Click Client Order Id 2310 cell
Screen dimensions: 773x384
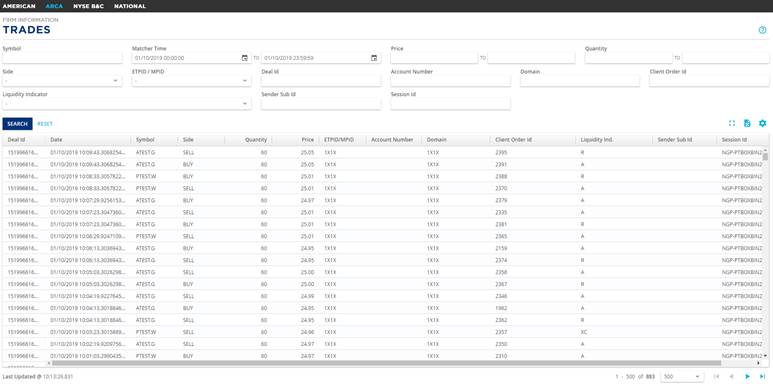coord(501,356)
